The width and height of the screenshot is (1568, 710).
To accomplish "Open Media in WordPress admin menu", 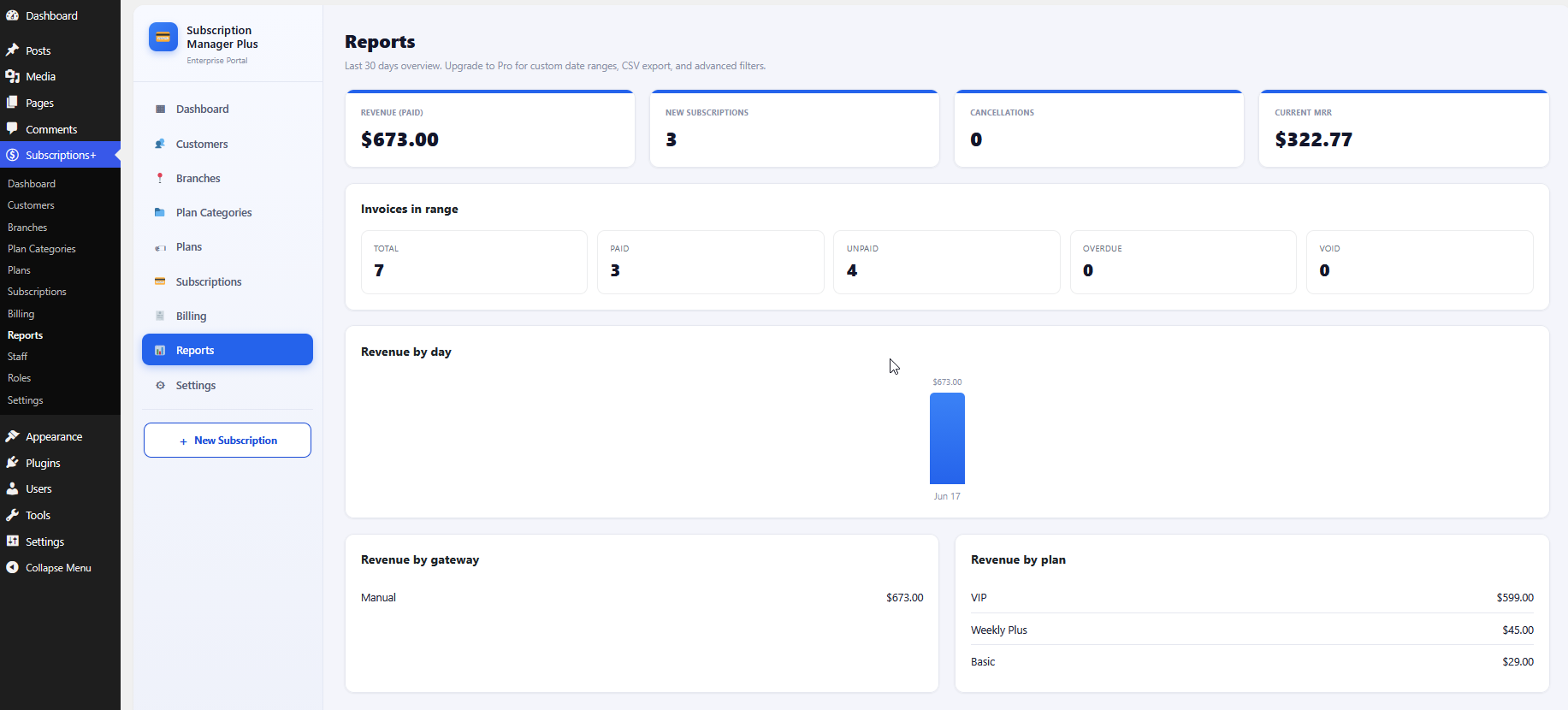I will [60, 76].
